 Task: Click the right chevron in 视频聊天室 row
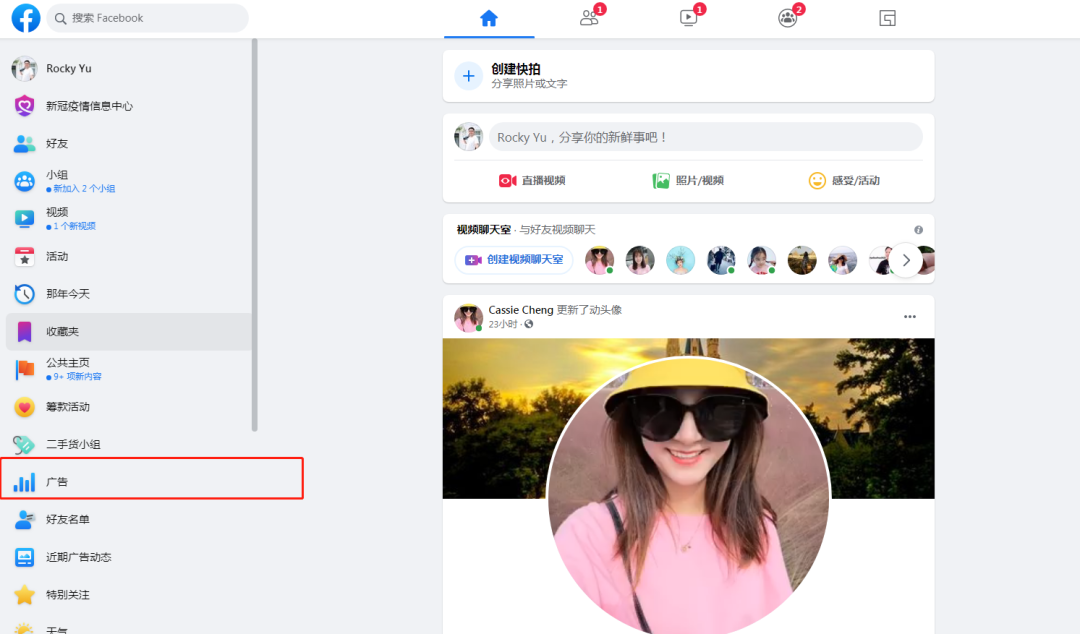pyautogui.click(x=906, y=260)
